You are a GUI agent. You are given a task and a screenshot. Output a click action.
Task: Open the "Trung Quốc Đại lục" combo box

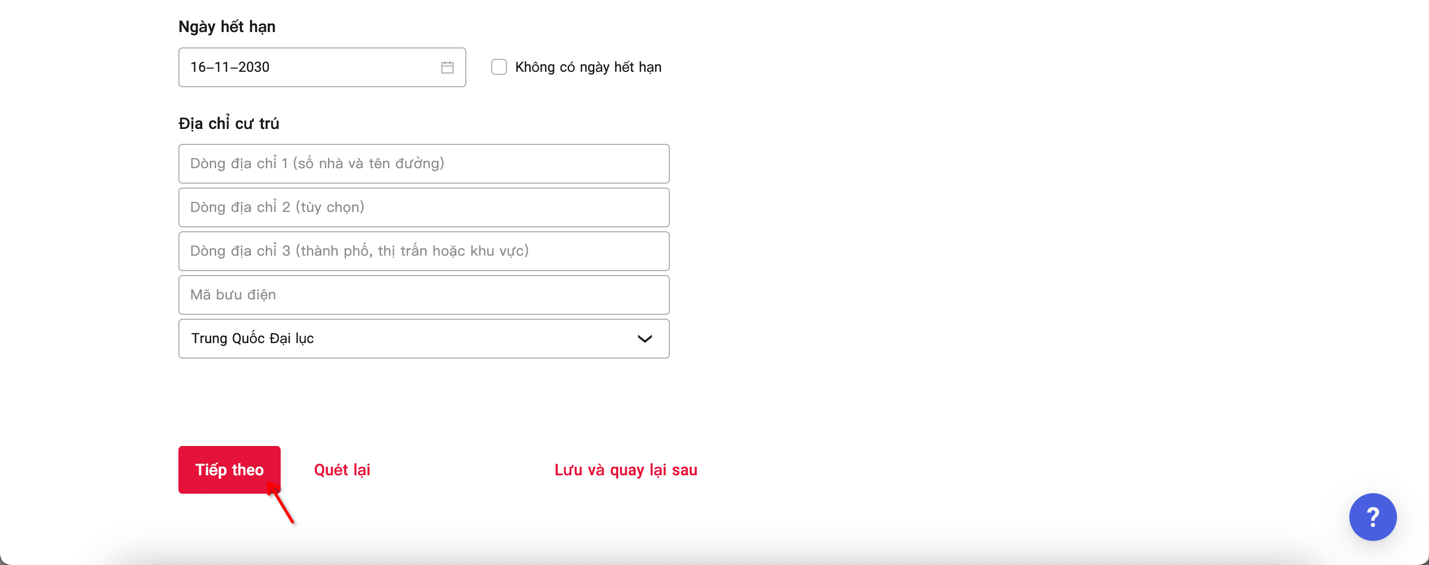coord(400,339)
